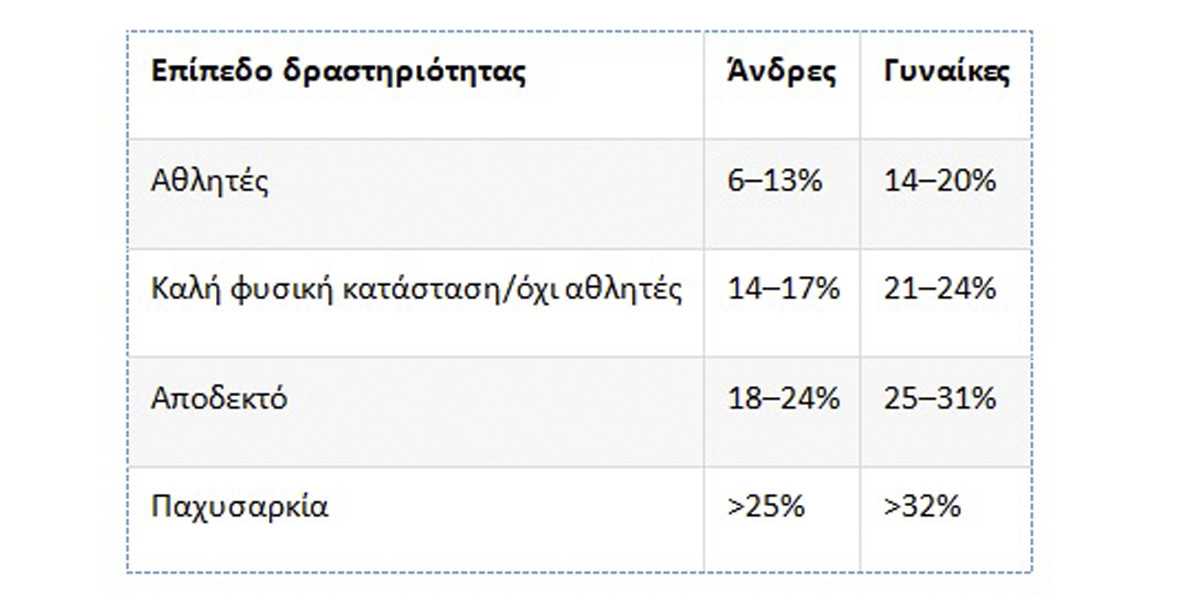Select the "14–20%" cell
Viewport: 1200px width, 600px height.
pyautogui.click(x=940, y=182)
